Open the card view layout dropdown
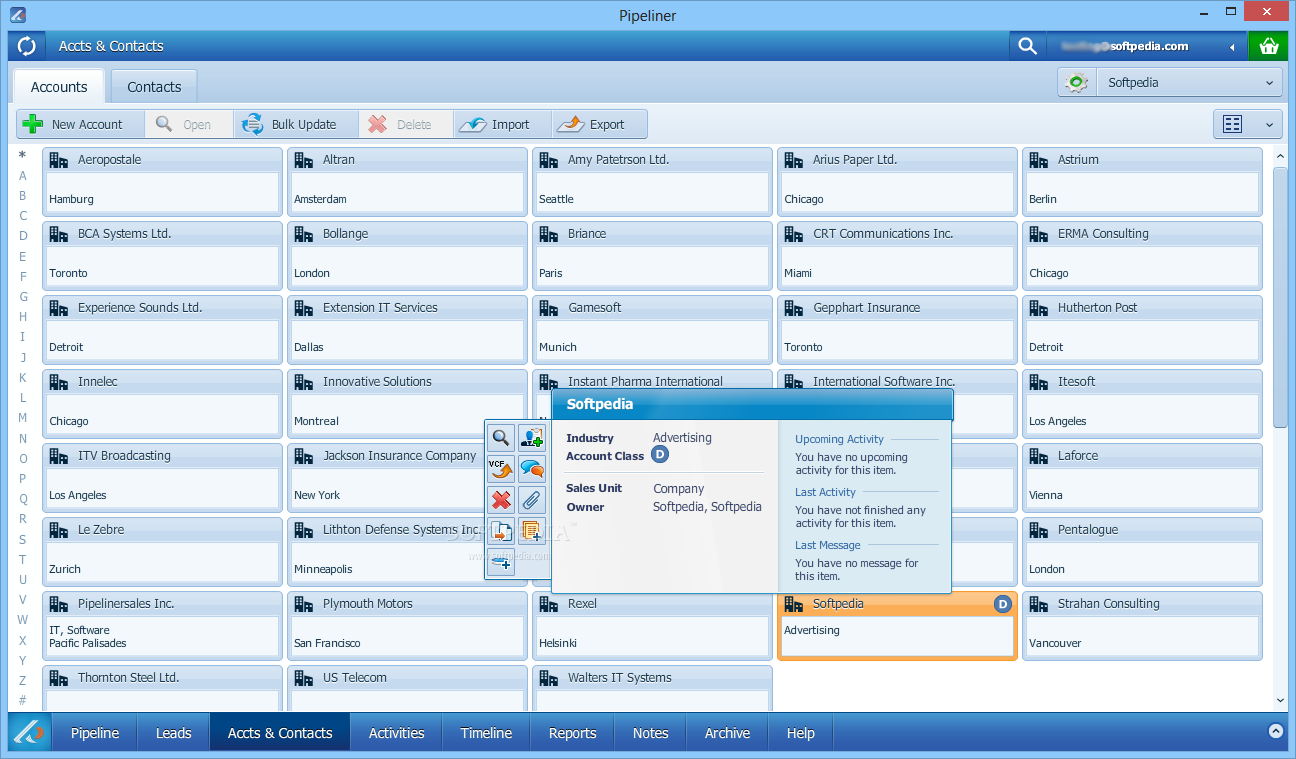This screenshot has width=1296, height=759. [1248, 124]
